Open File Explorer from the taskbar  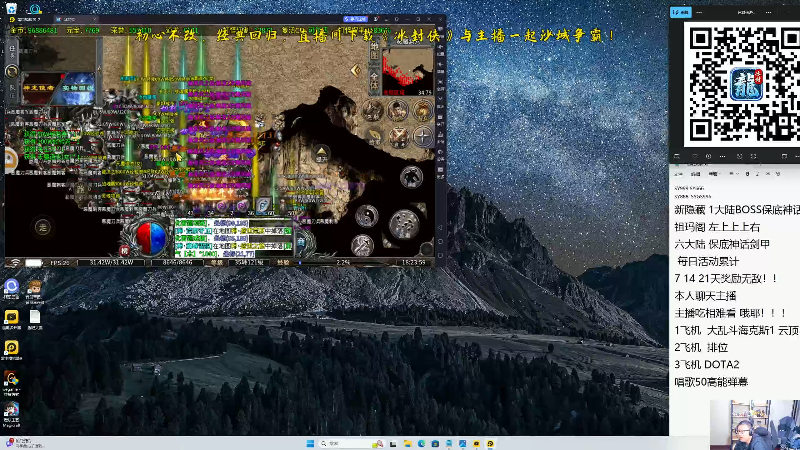tap(408, 443)
